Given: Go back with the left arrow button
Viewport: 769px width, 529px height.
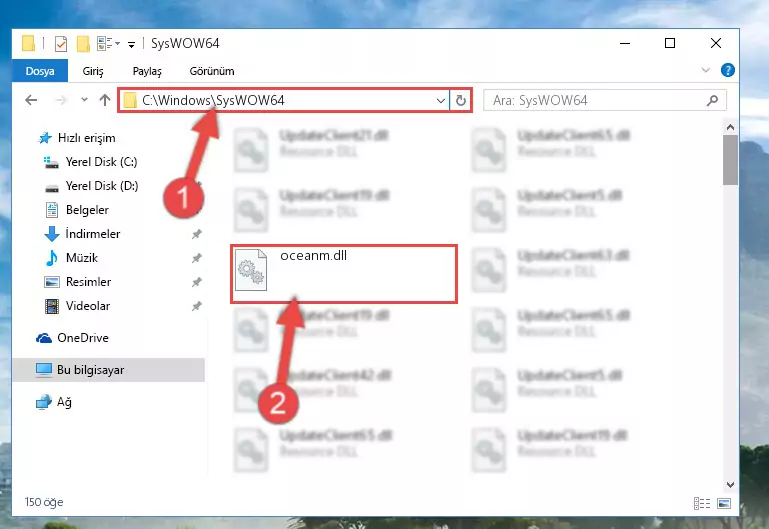Looking at the screenshot, I should click(31, 100).
